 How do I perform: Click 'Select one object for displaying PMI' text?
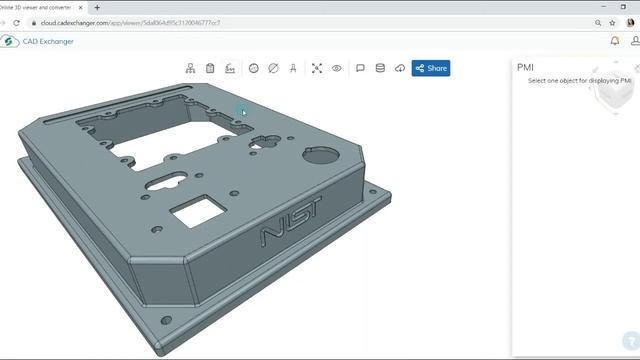[x=580, y=80]
